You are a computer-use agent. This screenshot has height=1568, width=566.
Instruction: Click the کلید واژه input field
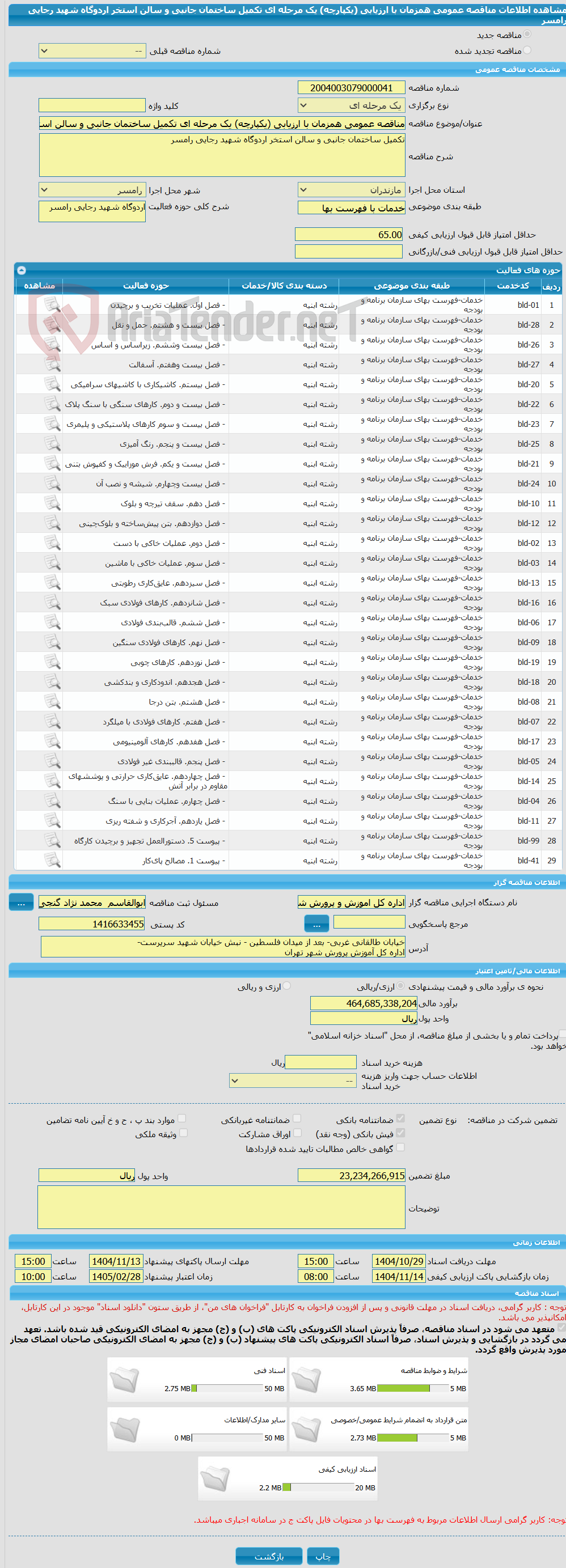92,105
